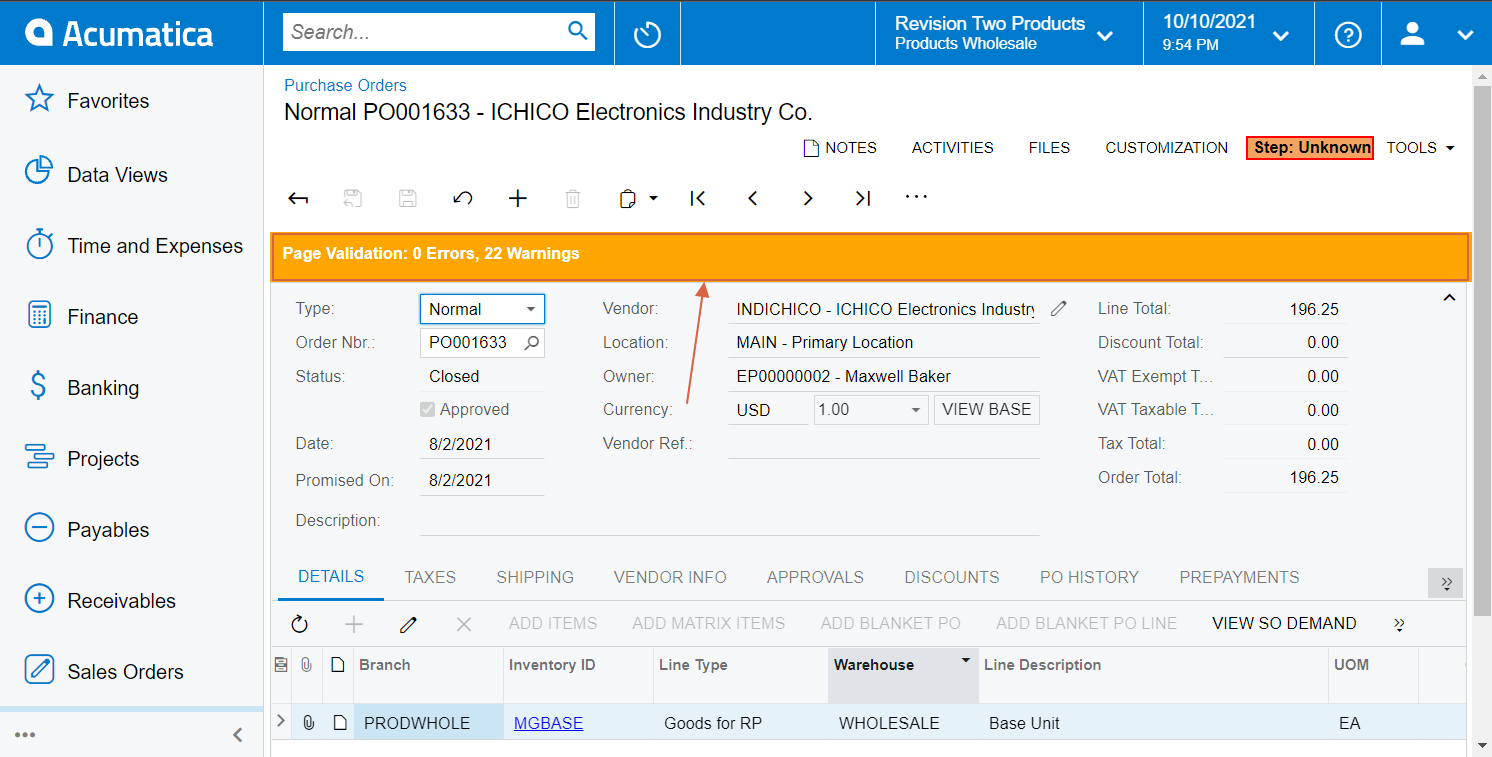The height and width of the screenshot is (757, 1492).
Task: Open the Tools dropdown menu
Action: (1420, 148)
